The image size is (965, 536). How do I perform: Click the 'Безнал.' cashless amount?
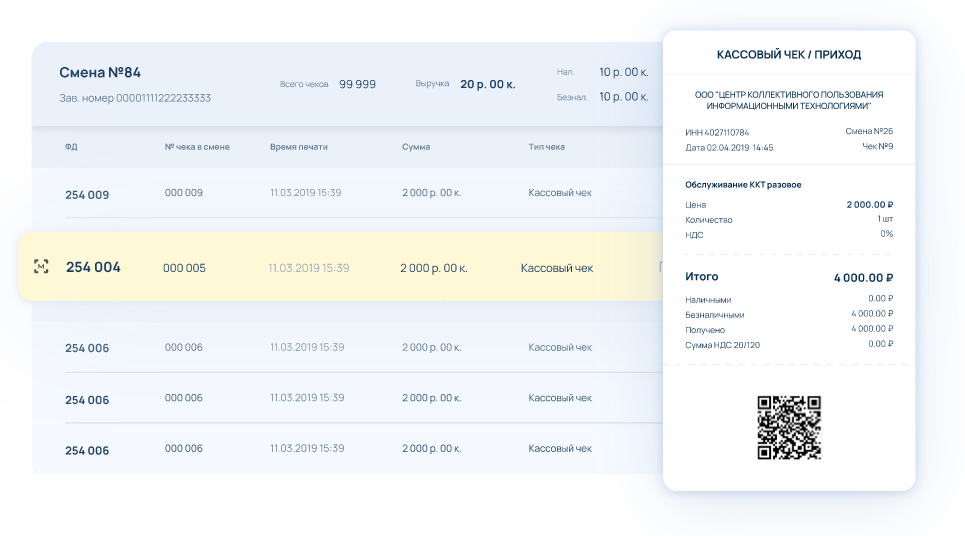[x=623, y=97]
